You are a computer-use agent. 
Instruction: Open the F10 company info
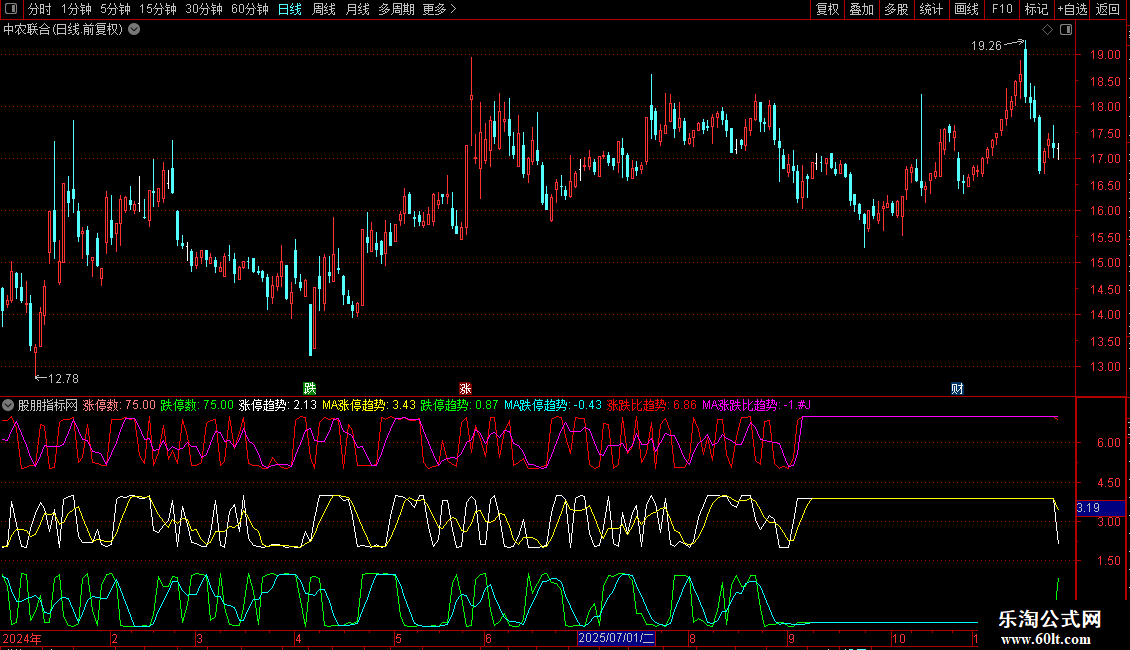pos(1001,9)
